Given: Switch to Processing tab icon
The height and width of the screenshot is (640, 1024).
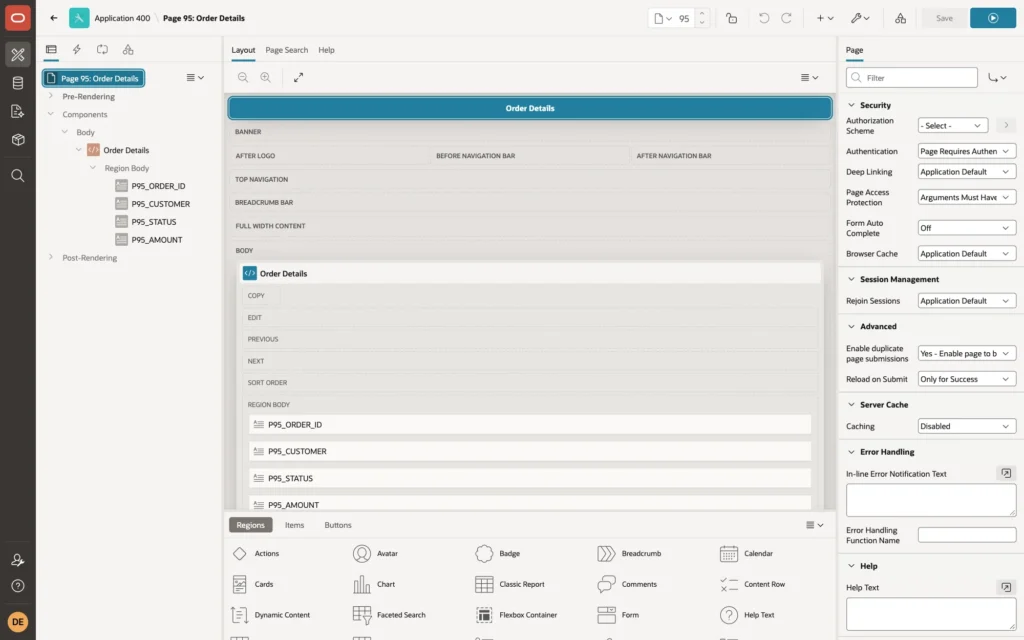Looking at the screenshot, I should pyautogui.click(x=103, y=50).
